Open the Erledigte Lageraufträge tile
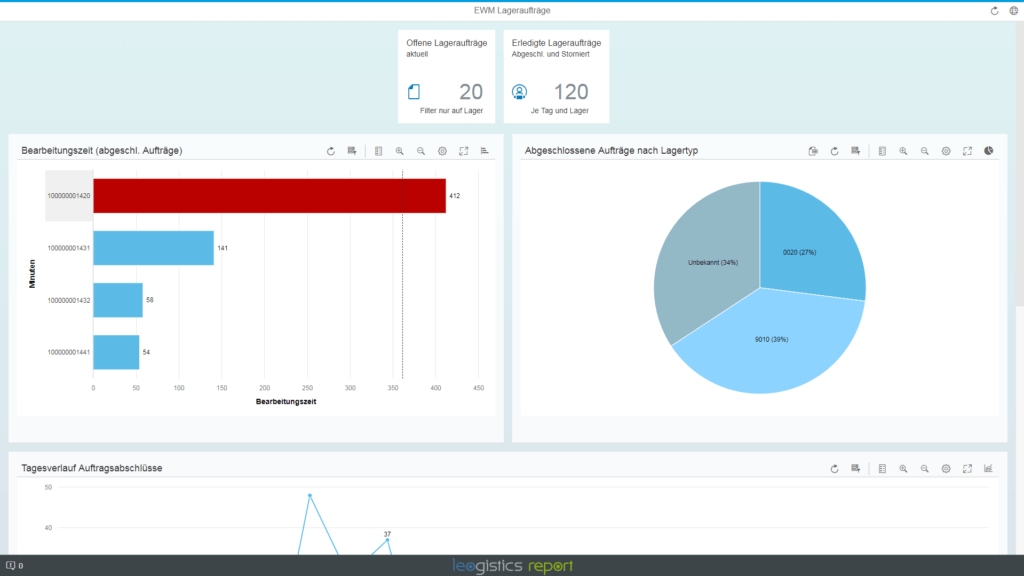The width and height of the screenshot is (1024, 576). click(556, 76)
